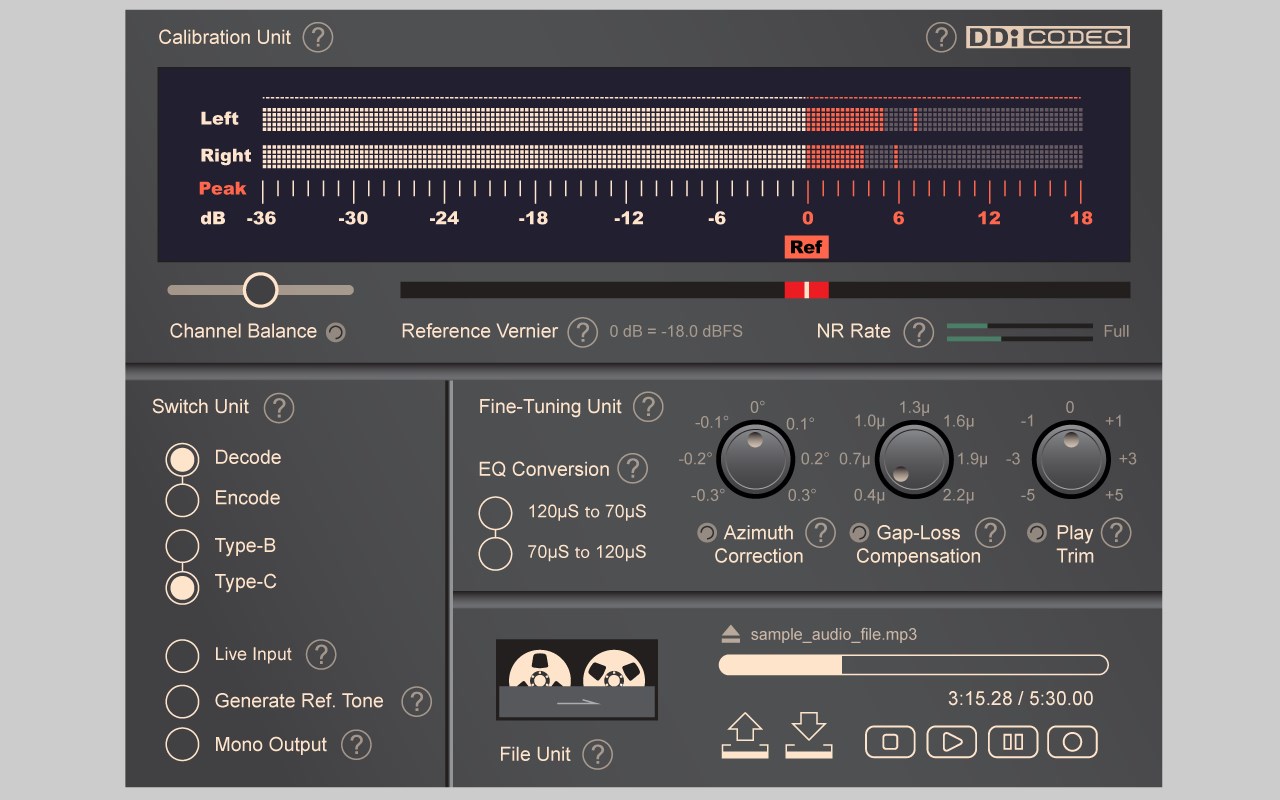Click the Gap-Loss Compensation knob

pos(914,459)
